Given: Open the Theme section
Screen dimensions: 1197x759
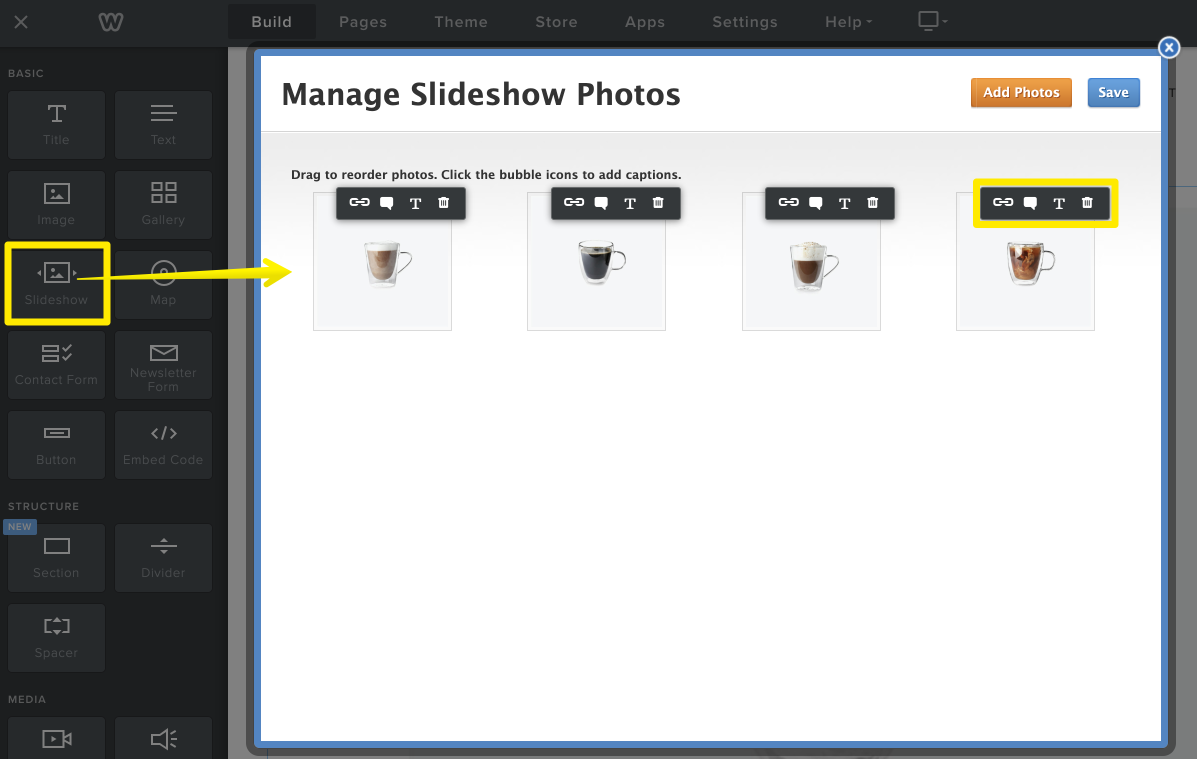Looking at the screenshot, I should 460,21.
